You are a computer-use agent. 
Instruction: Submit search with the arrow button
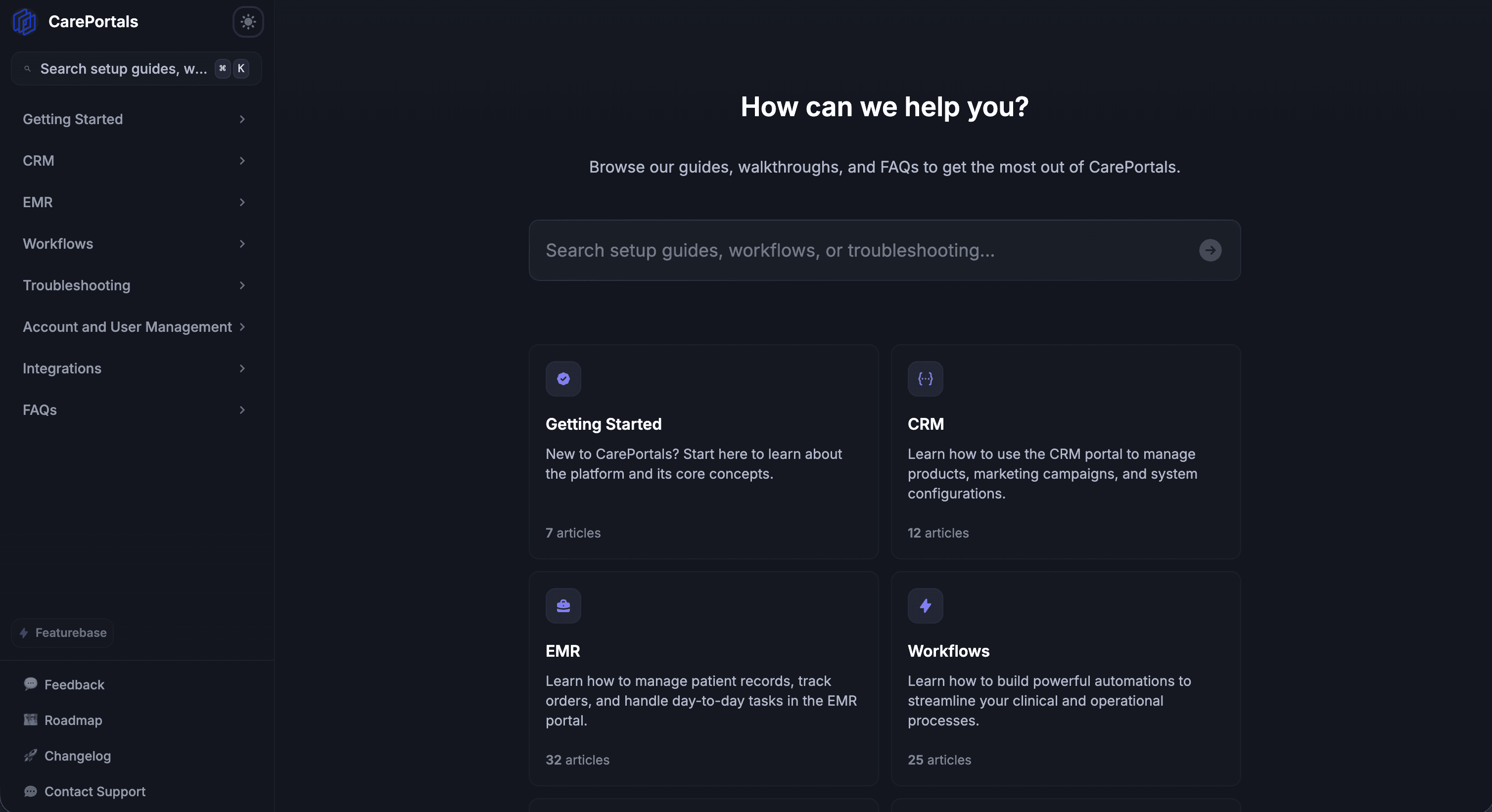[x=1210, y=250]
